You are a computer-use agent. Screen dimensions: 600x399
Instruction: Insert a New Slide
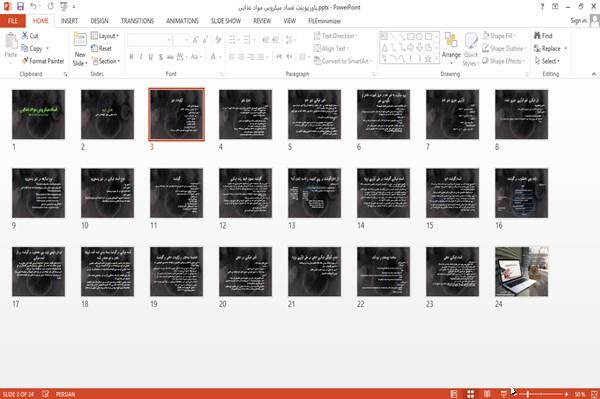pyautogui.click(x=80, y=50)
